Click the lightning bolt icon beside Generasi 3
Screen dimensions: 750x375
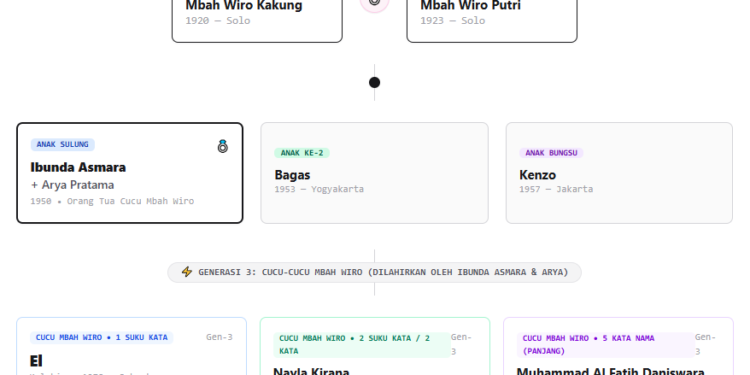click(x=187, y=272)
